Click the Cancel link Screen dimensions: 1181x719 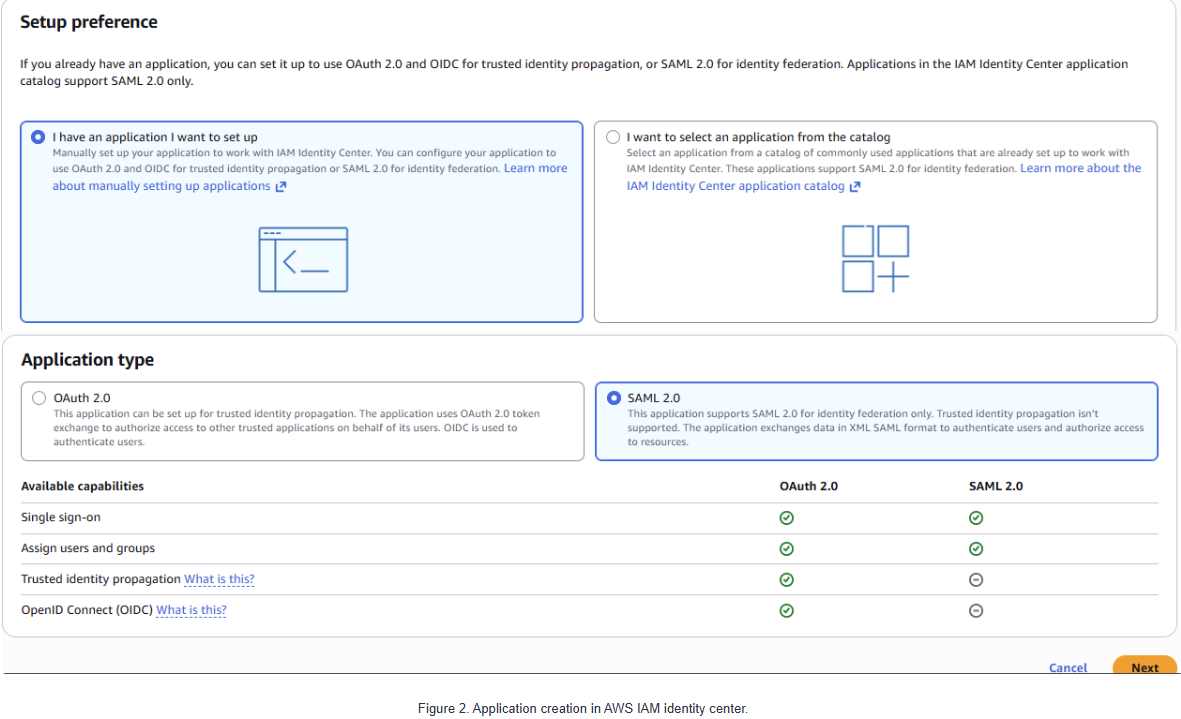[1067, 668]
